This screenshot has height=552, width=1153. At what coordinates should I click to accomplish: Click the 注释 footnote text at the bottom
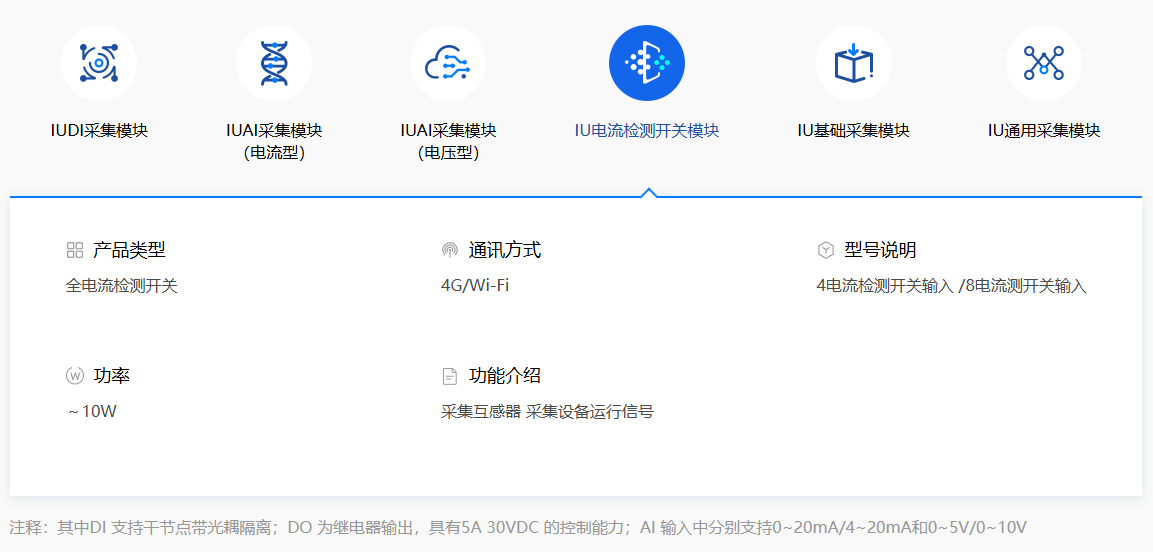click(x=518, y=527)
